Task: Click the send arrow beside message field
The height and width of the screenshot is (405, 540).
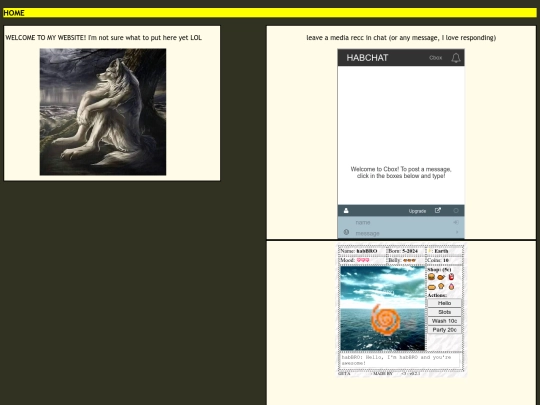Action: pos(457,232)
